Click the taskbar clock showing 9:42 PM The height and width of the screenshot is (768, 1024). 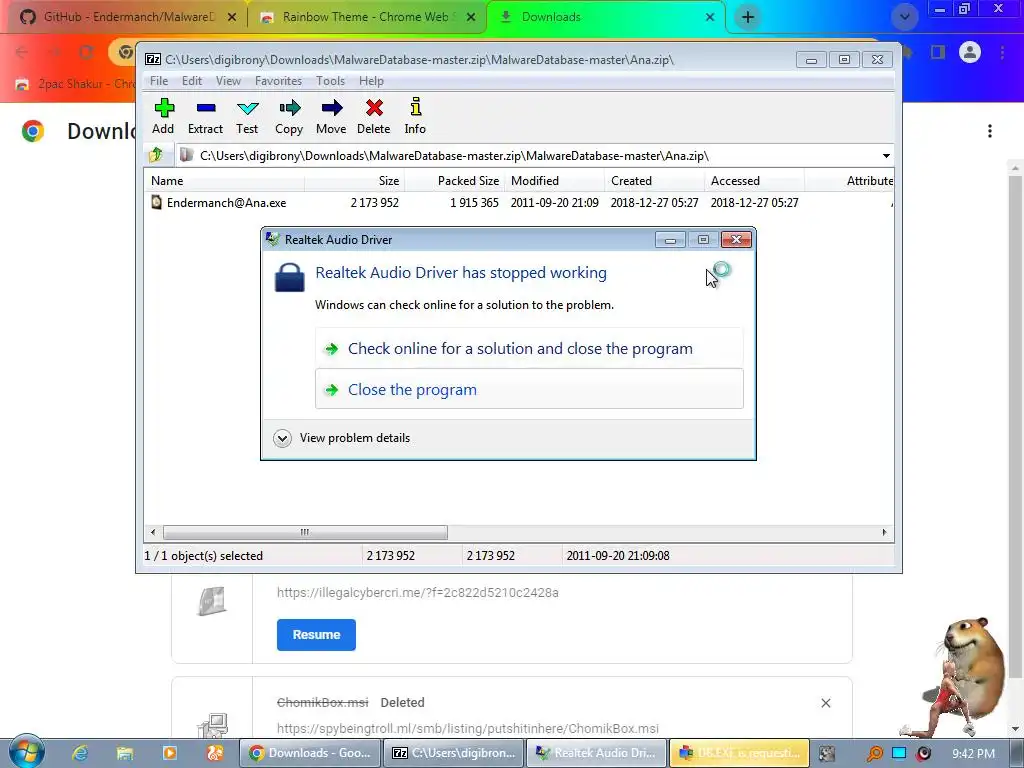(x=973, y=754)
